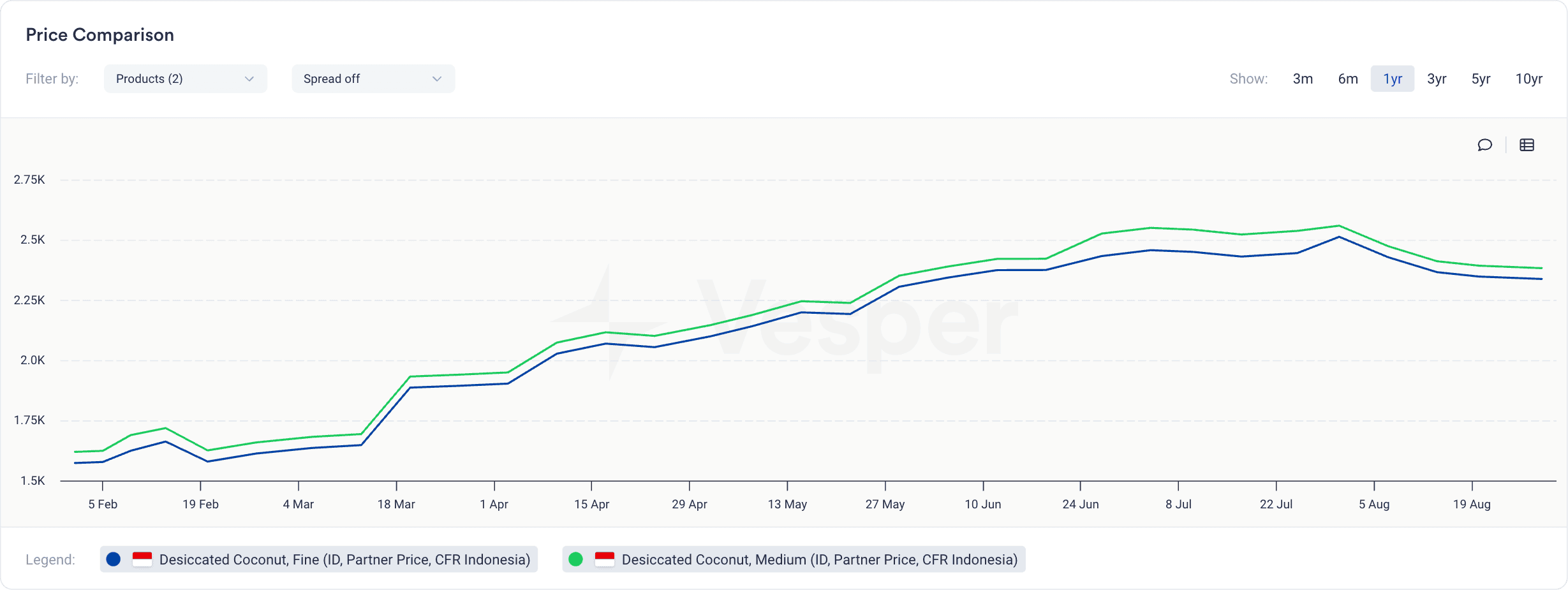Select the 10yr time range
This screenshot has width=1568, height=590.
[1528, 78]
